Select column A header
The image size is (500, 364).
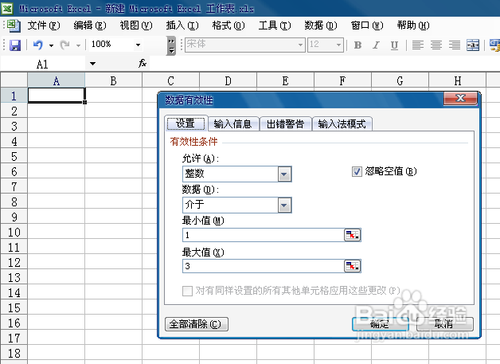56,81
